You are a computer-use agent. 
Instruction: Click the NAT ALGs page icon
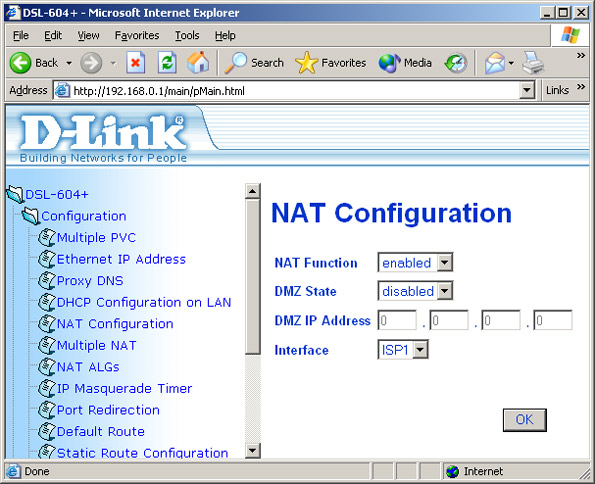pos(47,367)
